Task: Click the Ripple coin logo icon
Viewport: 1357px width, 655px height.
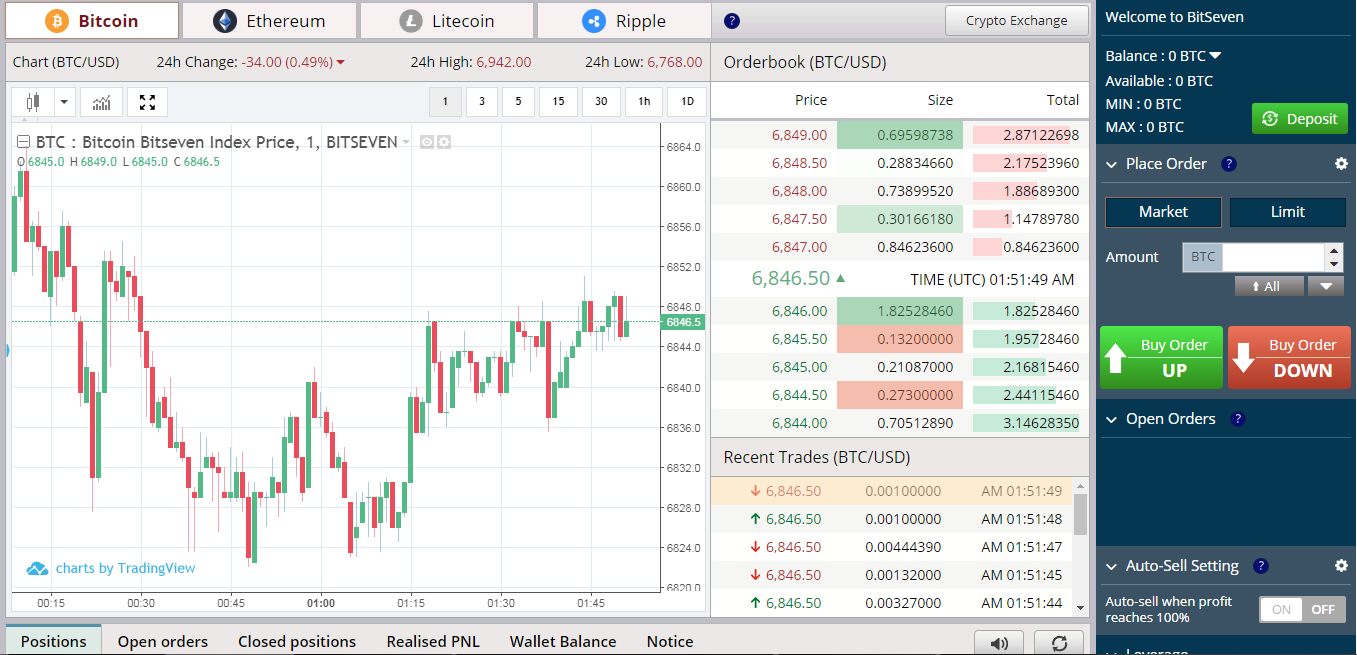Action: (x=594, y=21)
